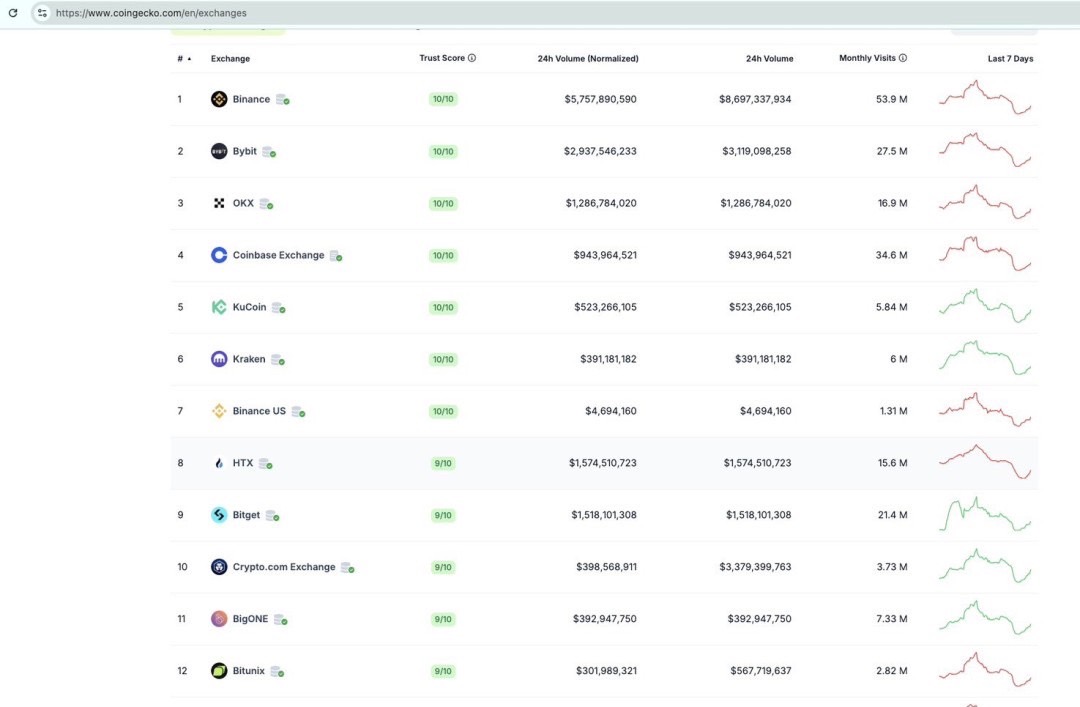1080x707 pixels.
Task: Click the reserves badge next to Bitunix
Action: tap(277, 671)
